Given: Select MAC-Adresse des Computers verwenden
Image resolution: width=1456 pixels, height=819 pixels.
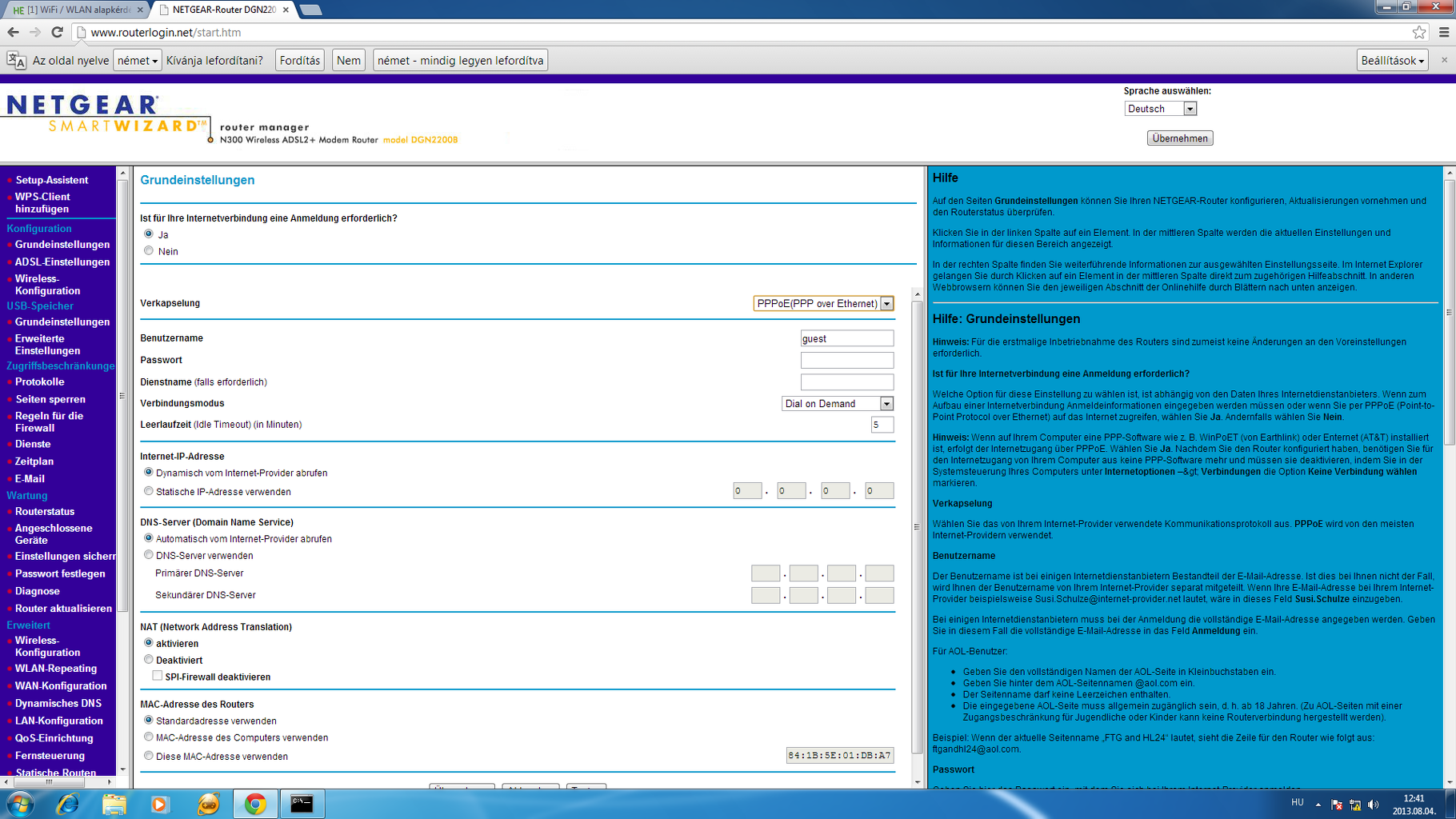Looking at the screenshot, I should (x=149, y=737).
